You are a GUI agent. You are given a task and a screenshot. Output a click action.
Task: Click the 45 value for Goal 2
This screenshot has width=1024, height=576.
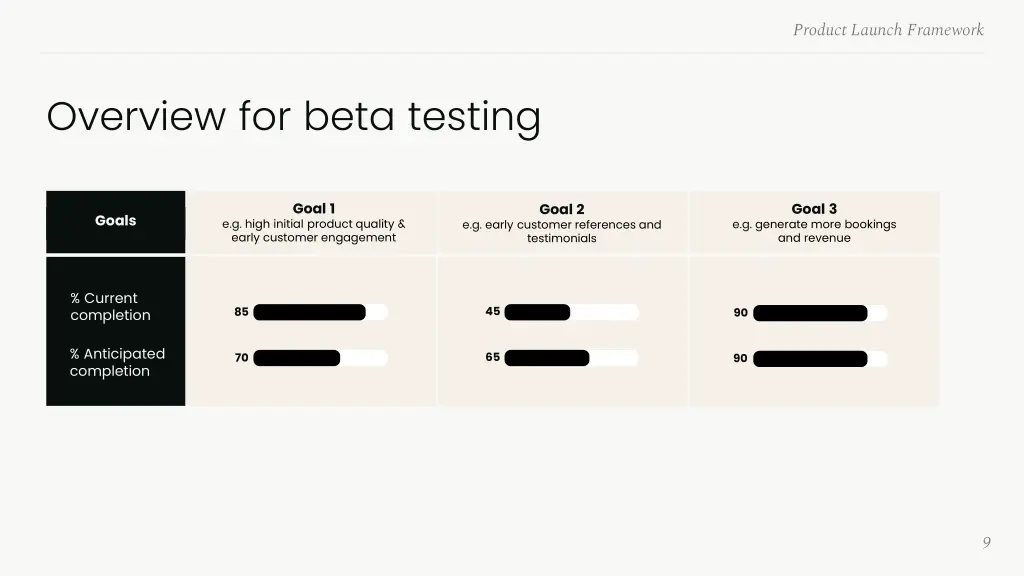pyautogui.click(x=492, y=312)
